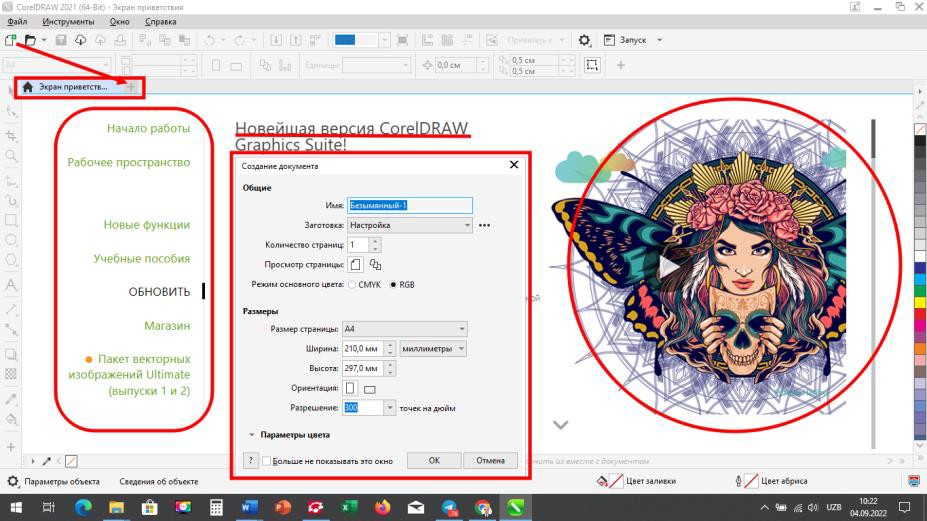Viewport: 927px width, 521px height.
Task: Choose landscape orientation icon
Action: 369,389
